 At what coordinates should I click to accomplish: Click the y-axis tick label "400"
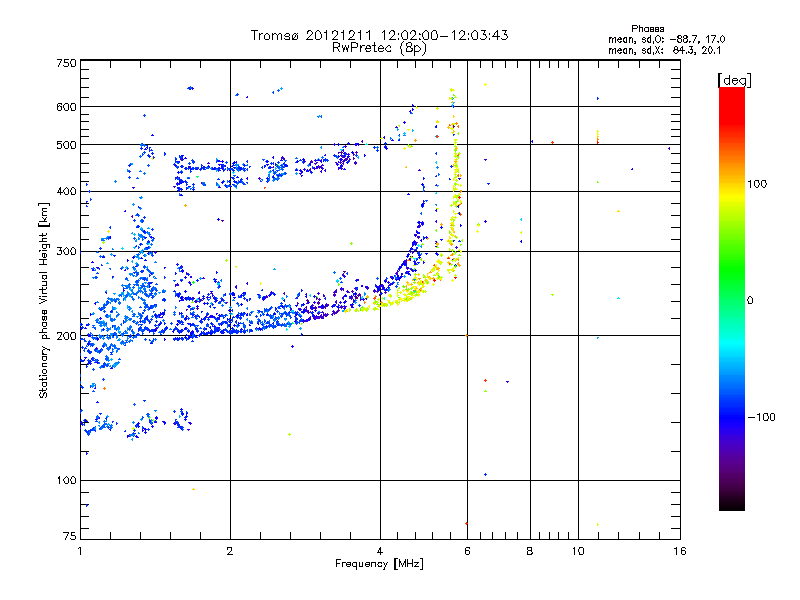(66, 192)
